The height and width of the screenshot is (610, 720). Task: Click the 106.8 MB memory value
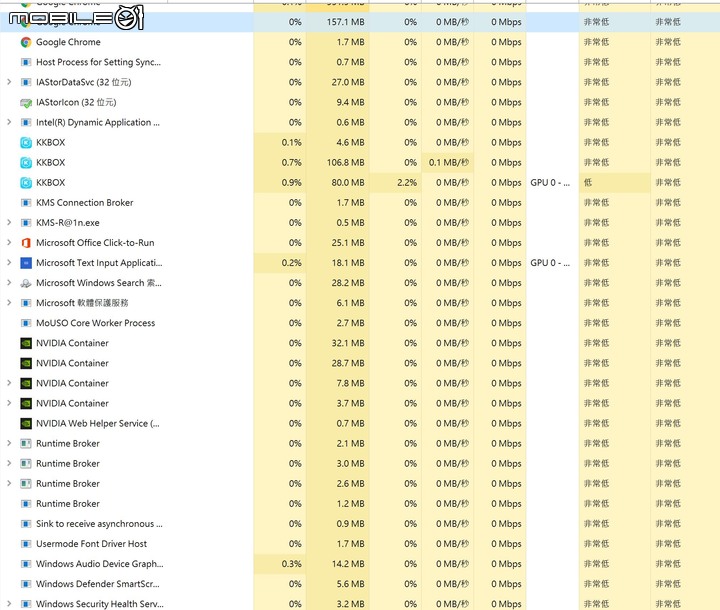pos(345,163)
